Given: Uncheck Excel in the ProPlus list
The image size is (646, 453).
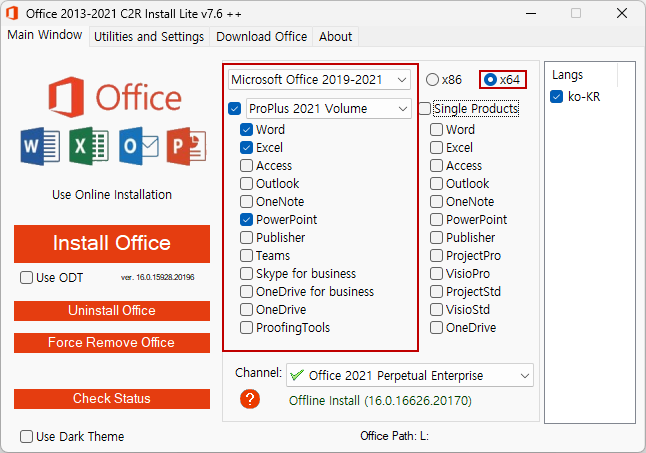Looking at the screenshot, I should tap(246, 147).
